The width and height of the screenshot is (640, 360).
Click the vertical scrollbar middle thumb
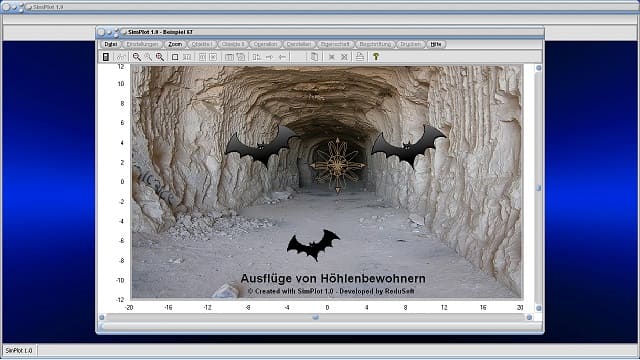click(x=538, y=188)
